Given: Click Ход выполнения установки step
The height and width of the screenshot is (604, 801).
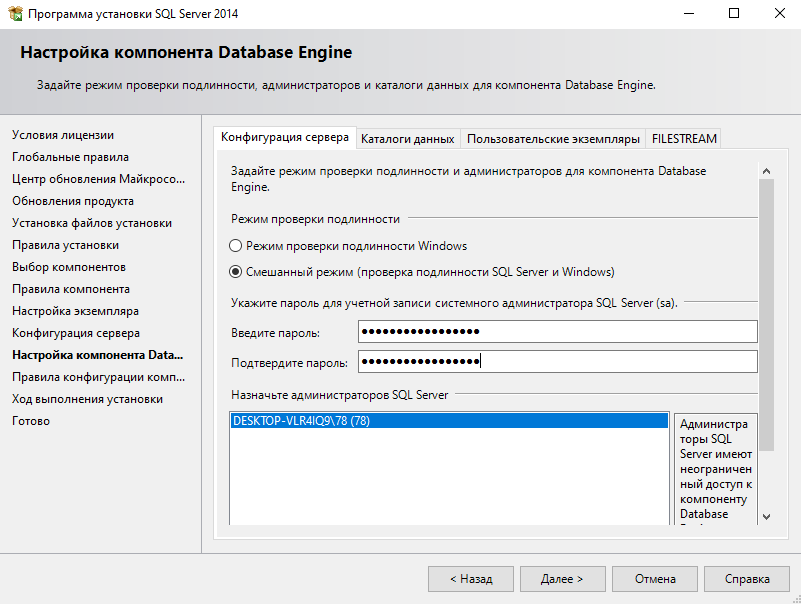Looking at the screenshot, I should pyautogui.click(x=87, y=399).
